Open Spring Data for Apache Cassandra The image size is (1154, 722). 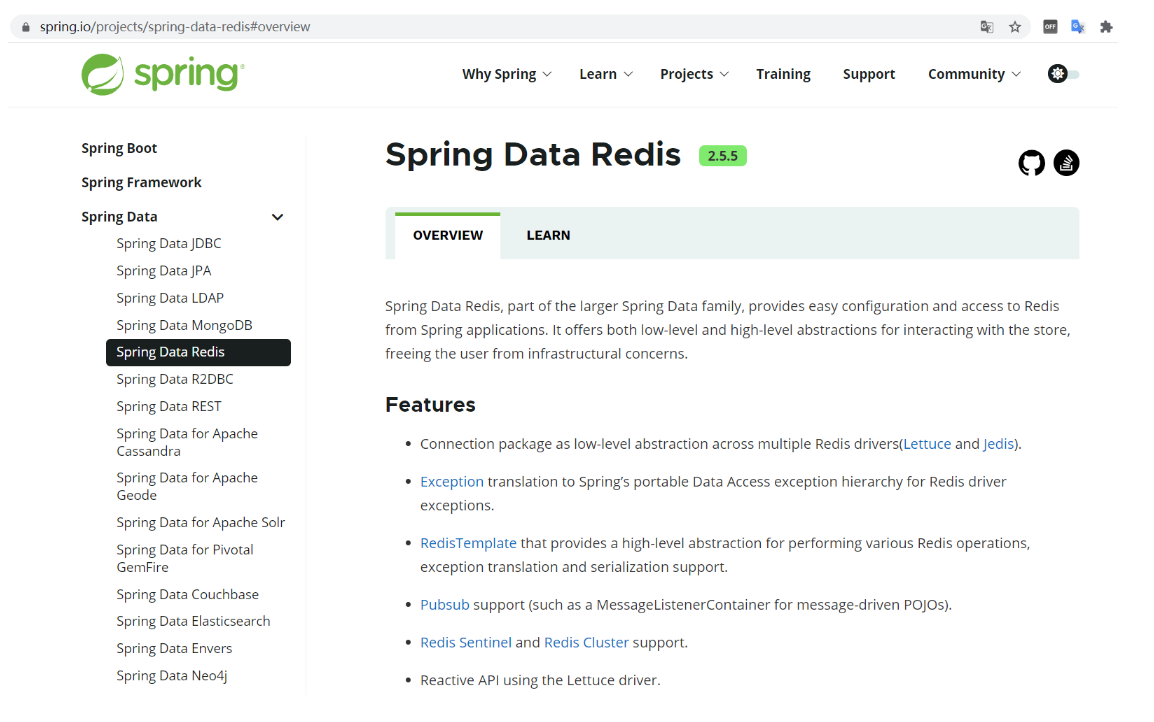187,442
